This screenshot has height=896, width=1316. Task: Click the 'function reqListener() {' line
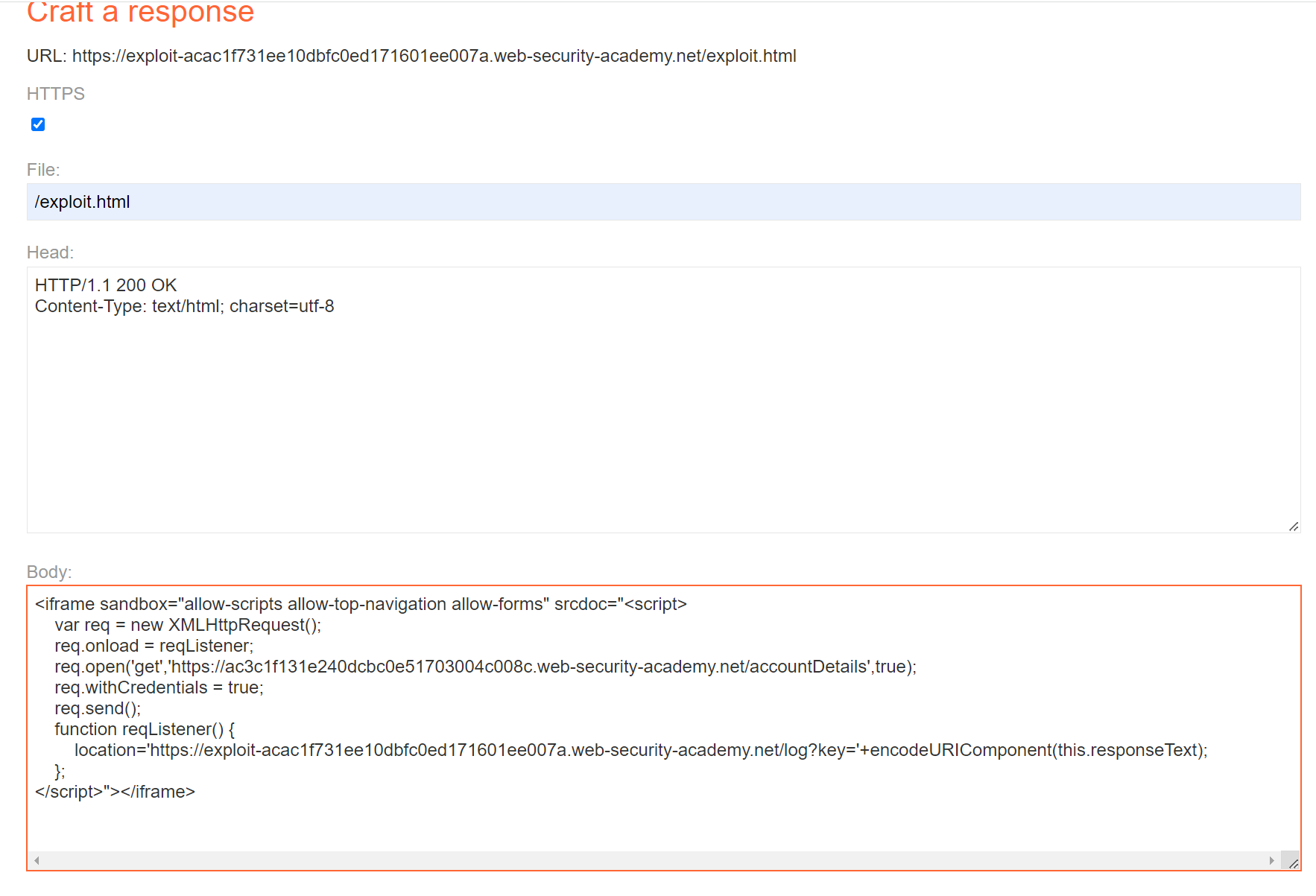click(x=145, y=729)
